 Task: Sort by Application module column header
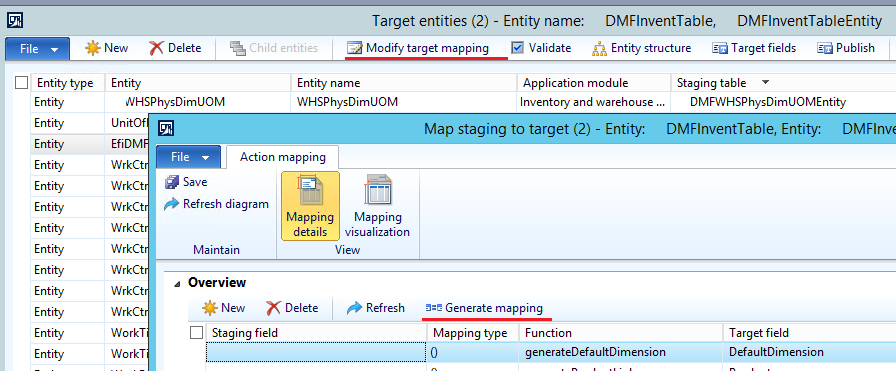pyautogui.click(x=594, y=83)
